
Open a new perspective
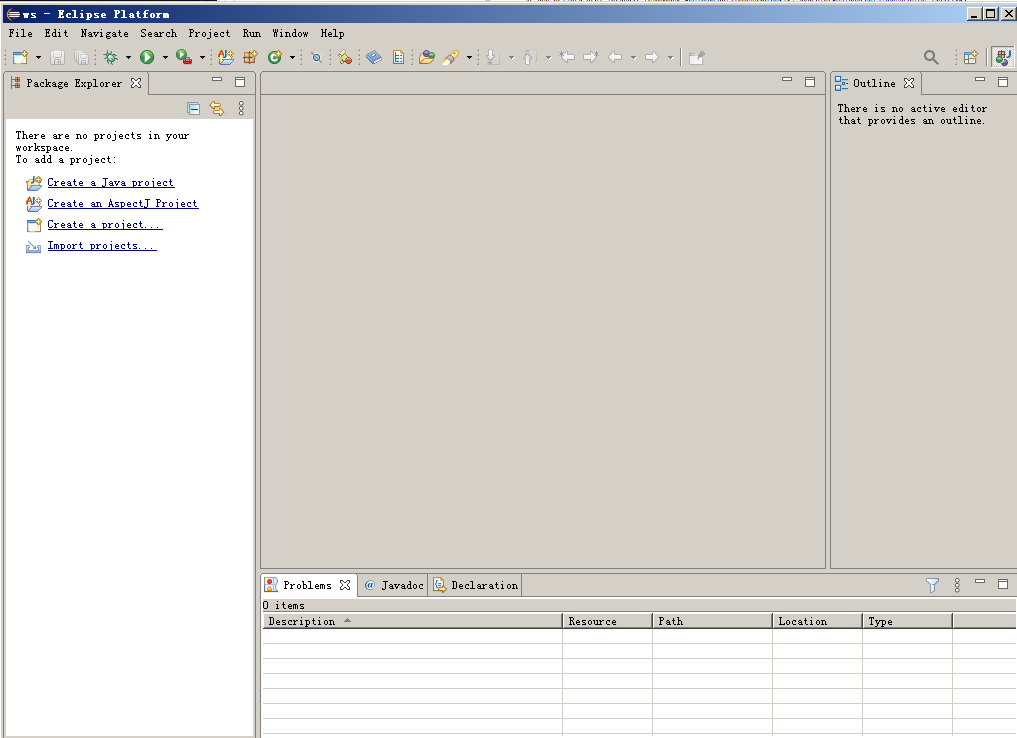click(x=969, y=57)
